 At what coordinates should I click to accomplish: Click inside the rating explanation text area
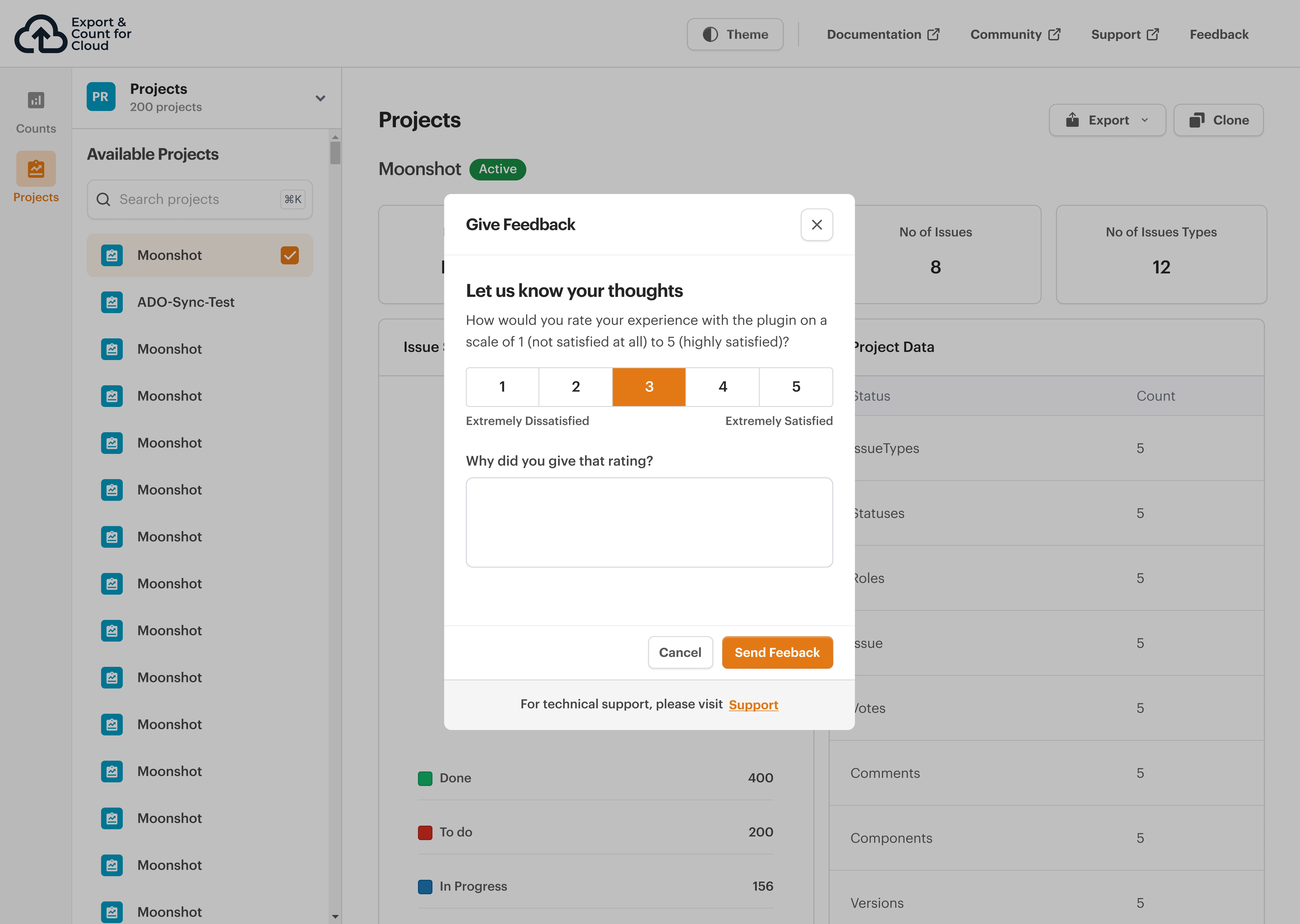coord(649,522)
